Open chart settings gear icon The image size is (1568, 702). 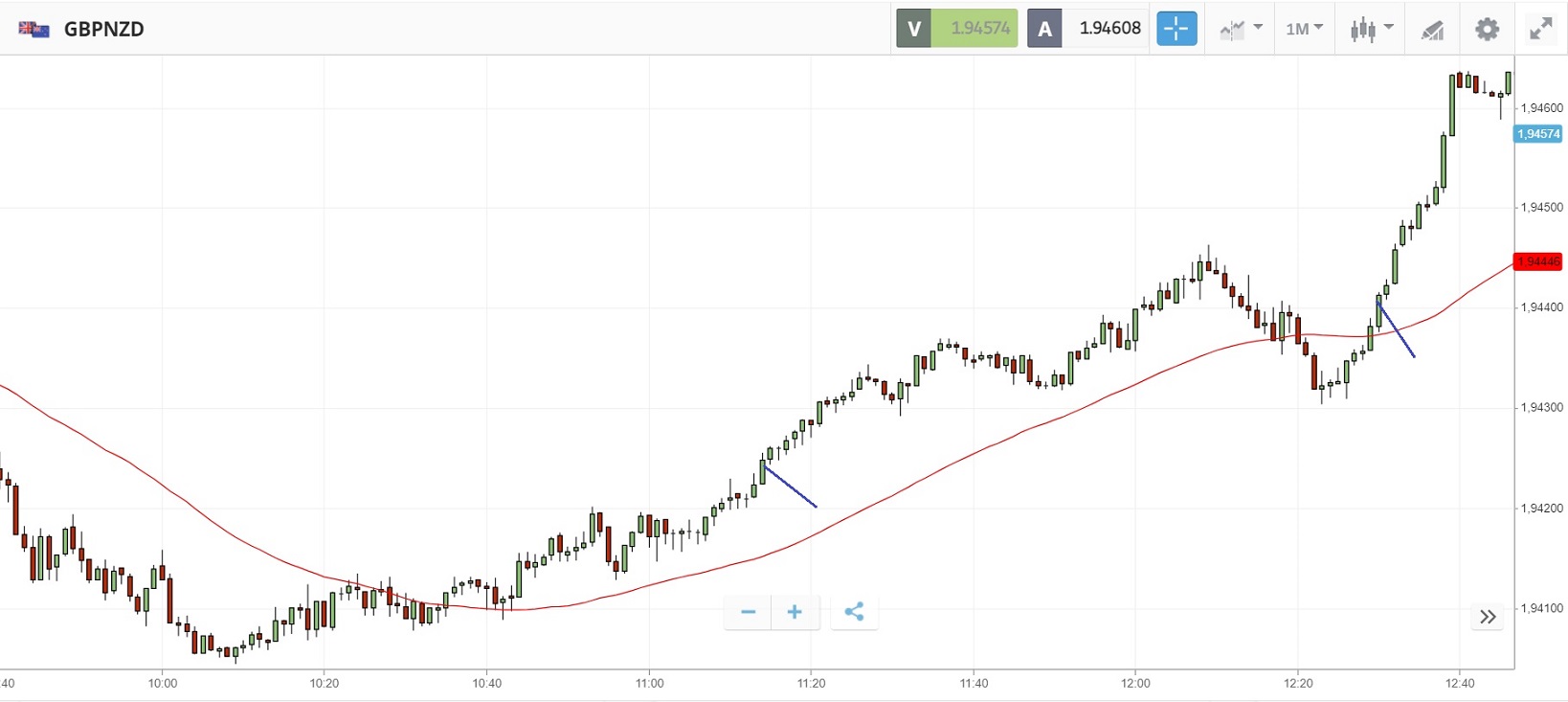click(1487, 29)
